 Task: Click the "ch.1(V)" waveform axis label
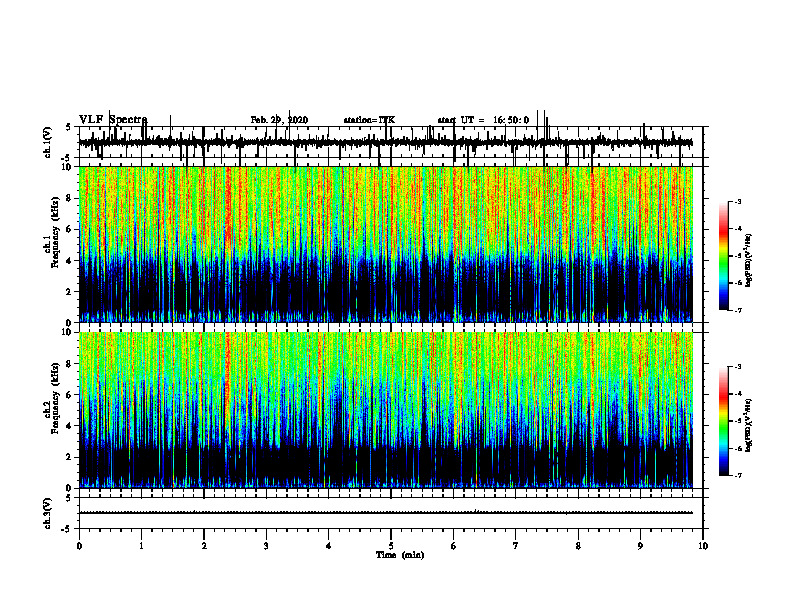pos(48,142)
